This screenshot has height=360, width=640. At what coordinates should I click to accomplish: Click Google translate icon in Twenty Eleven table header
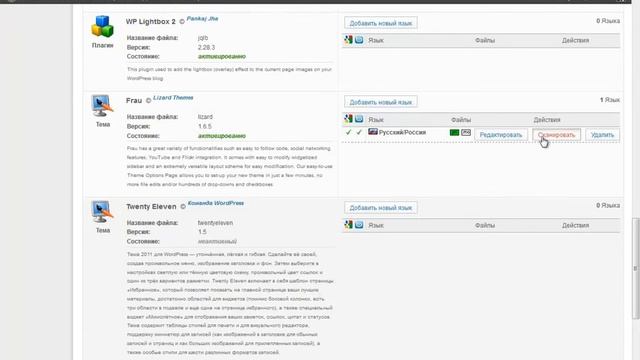pos(348,224)
